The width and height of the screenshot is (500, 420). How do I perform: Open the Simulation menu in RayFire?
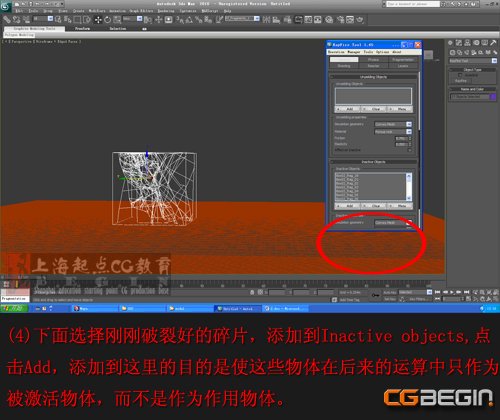coord(336,52)
